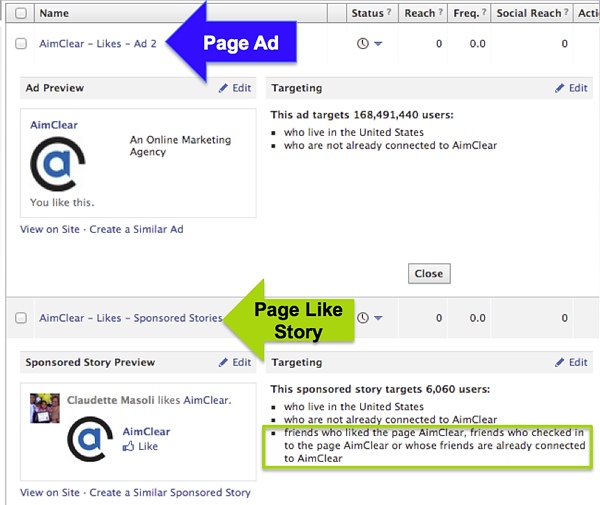600x505 pixels.
Task: Edit the Sponsored Story Preview
Action: coord(242,362)
